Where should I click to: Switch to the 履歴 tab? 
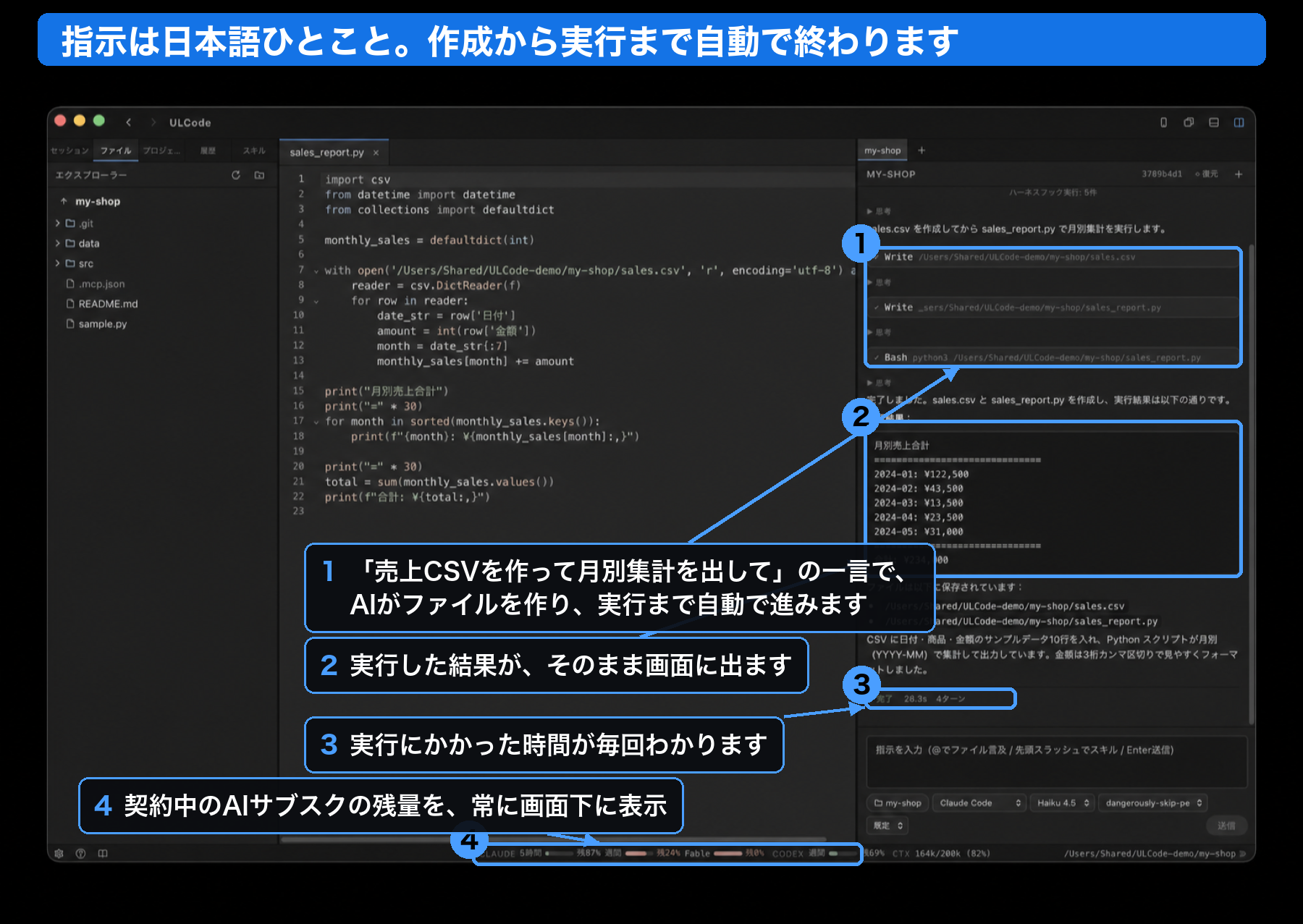(x=208, y=151)
